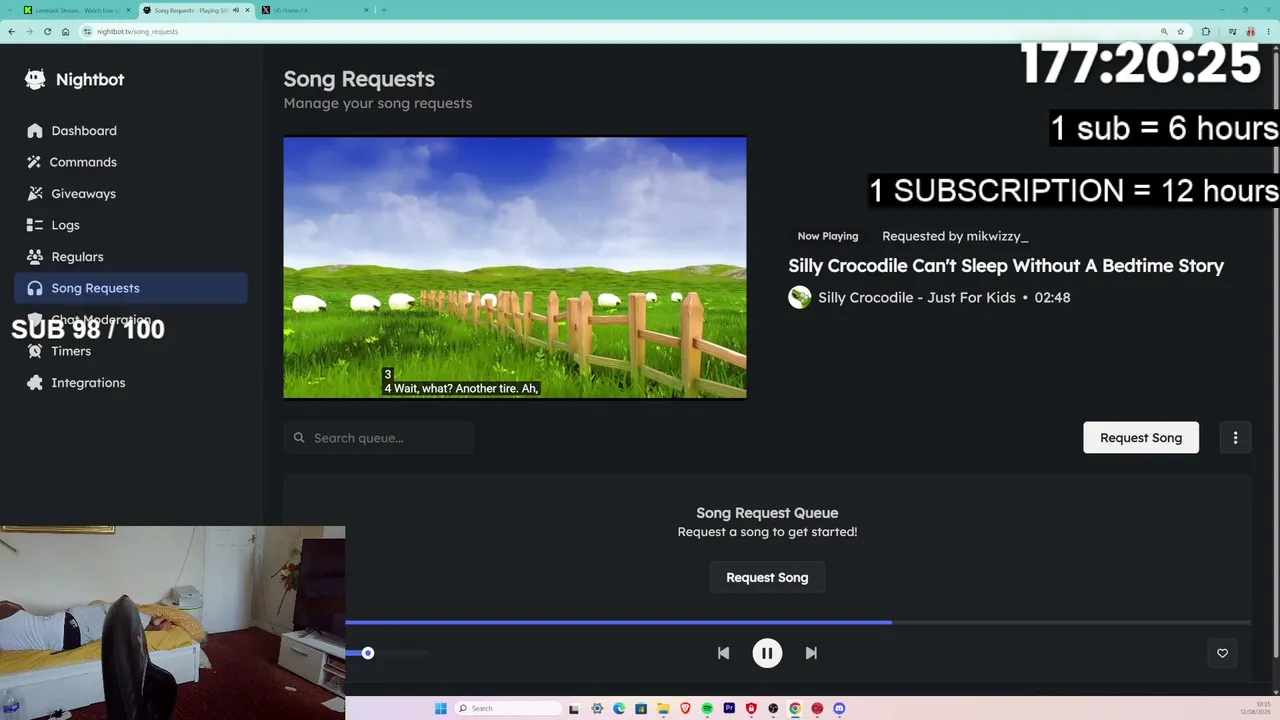
Task: Click the Silly Crocodile channel avatar
Action: (799, 297)
